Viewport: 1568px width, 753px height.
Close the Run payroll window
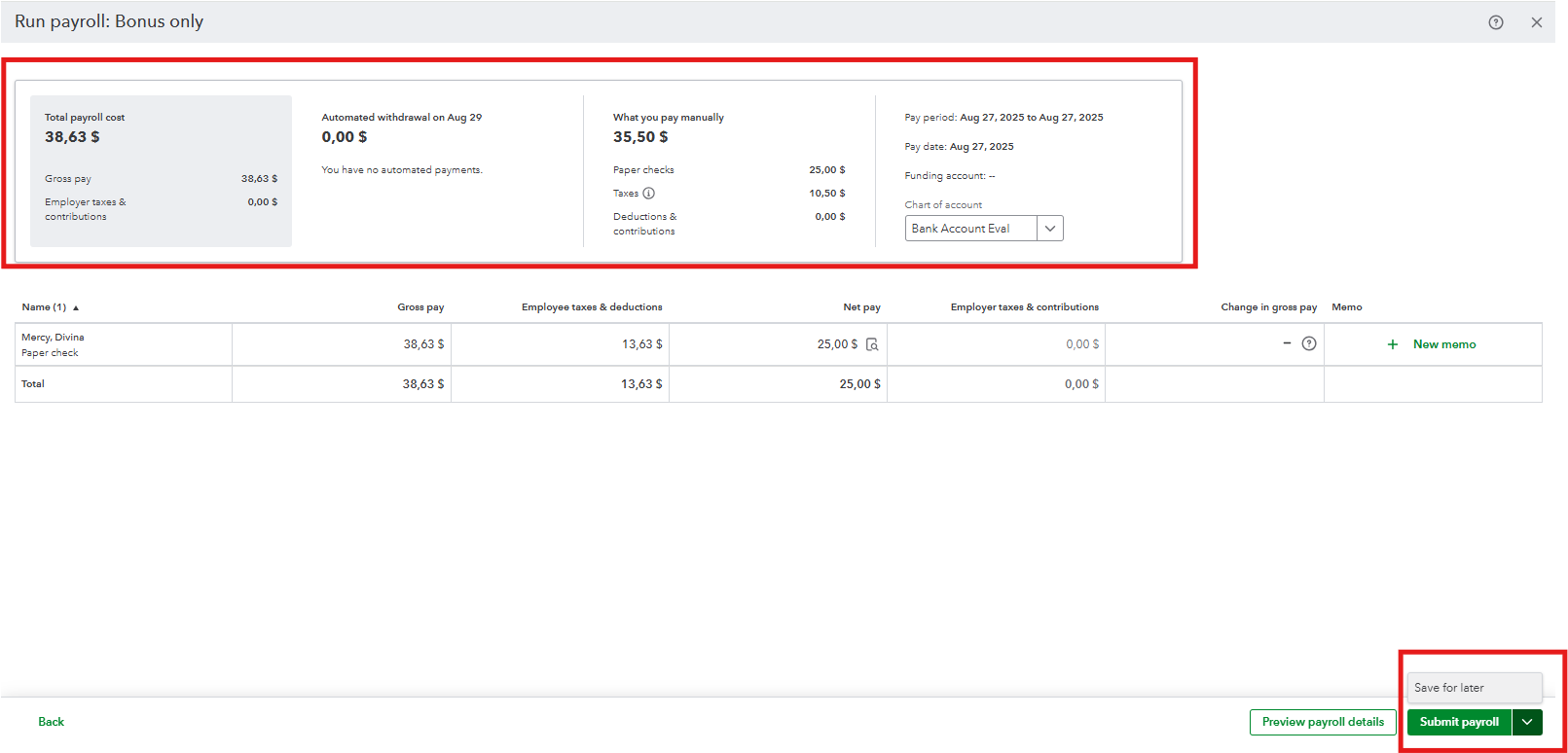1536,22
